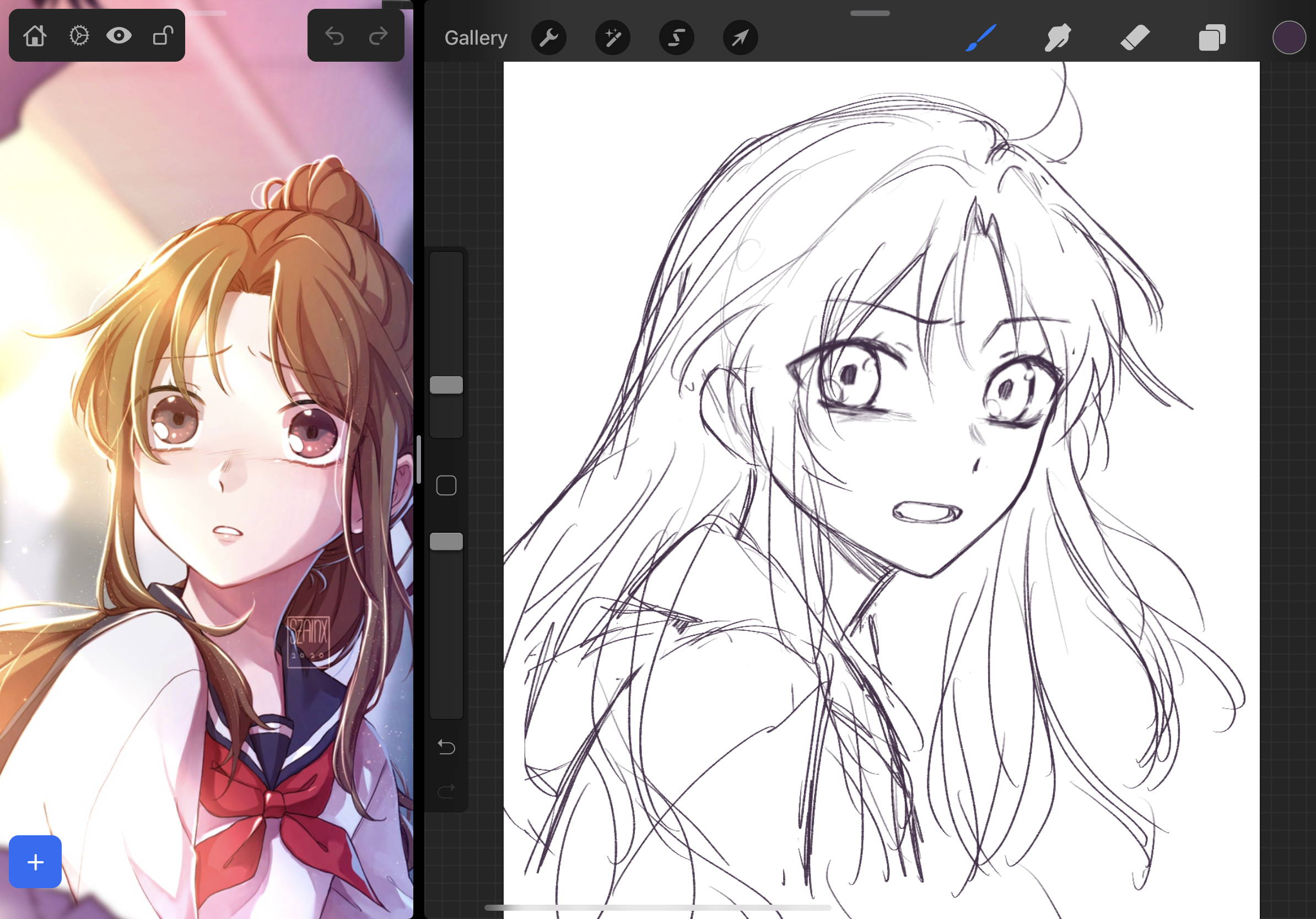Click the horizontal scrollbar below canvas

point(657,907)
